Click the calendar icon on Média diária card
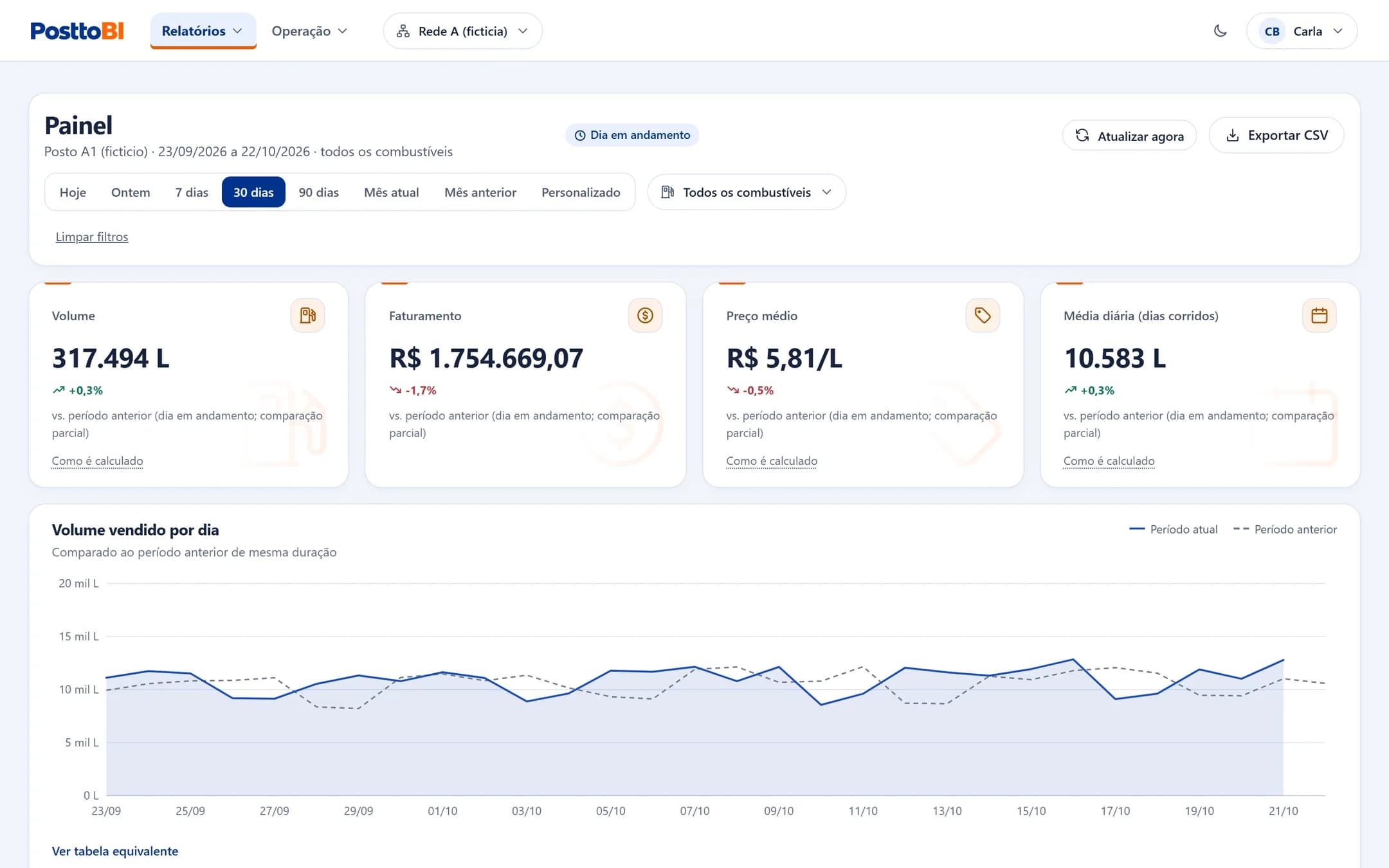Image resolution: width=1389 pixels, height=868 pixels. click(1320, 315)
